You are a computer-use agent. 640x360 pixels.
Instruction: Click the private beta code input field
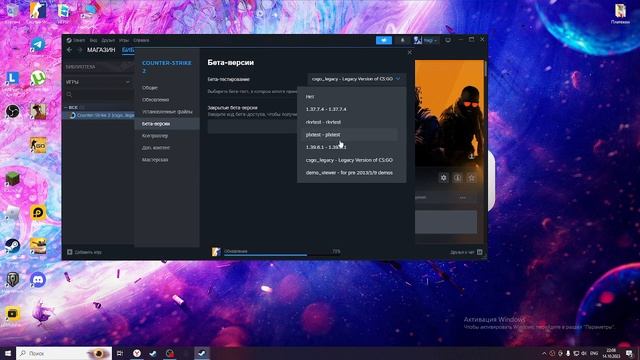(252, 127)
